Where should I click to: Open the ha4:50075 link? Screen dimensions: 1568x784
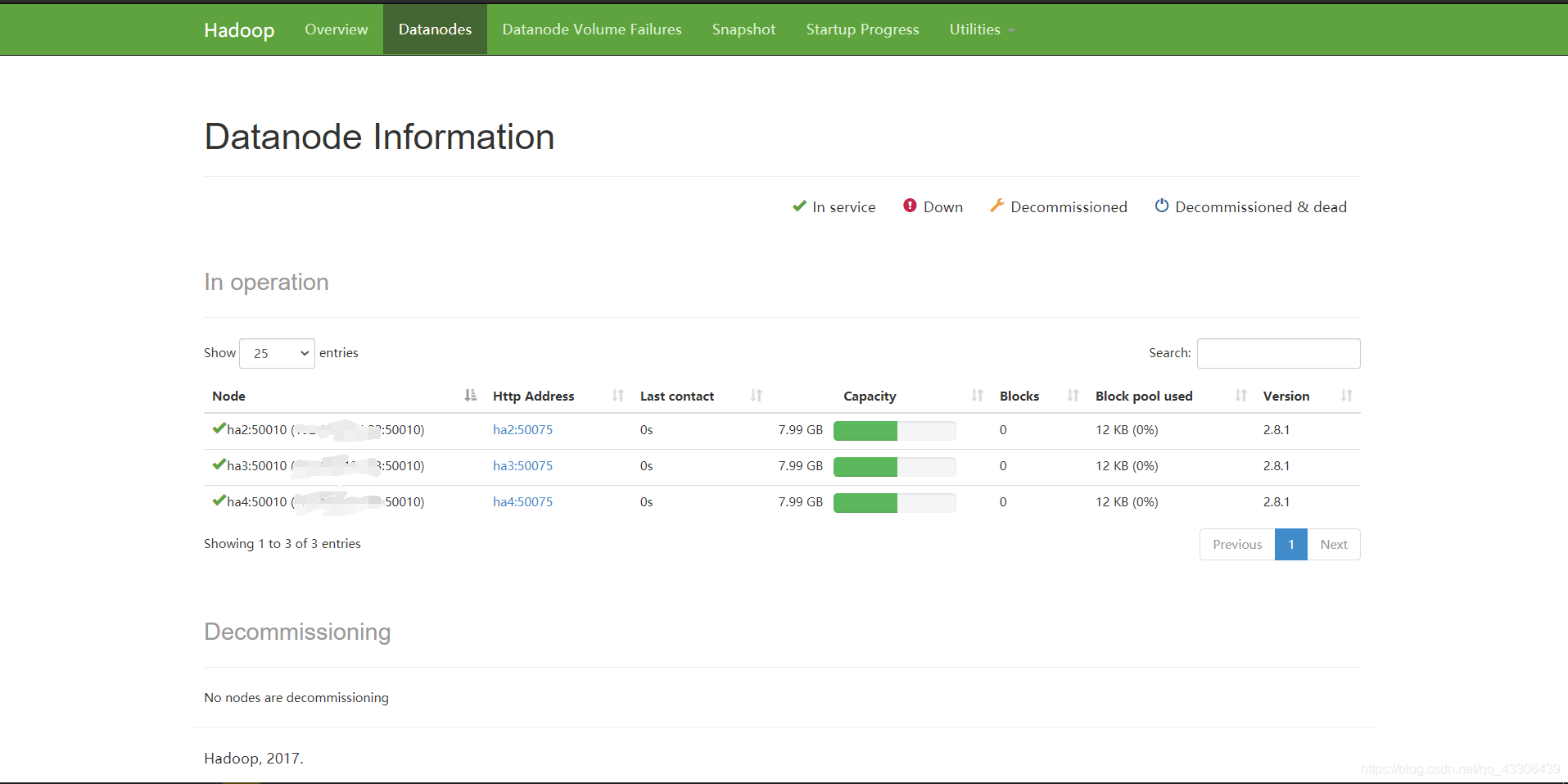click(x=522, y=502)
